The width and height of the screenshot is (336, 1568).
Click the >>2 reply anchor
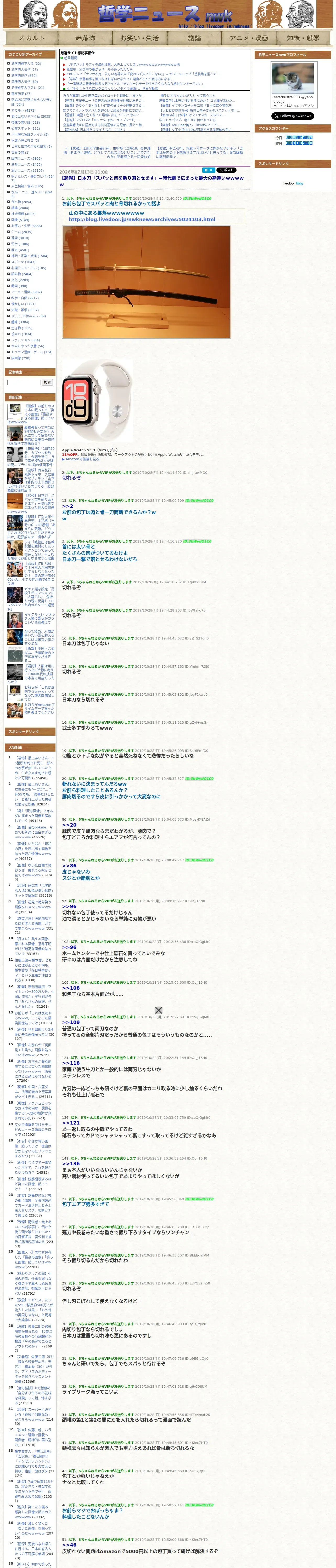pyautogui.click(x=68, y=506)
